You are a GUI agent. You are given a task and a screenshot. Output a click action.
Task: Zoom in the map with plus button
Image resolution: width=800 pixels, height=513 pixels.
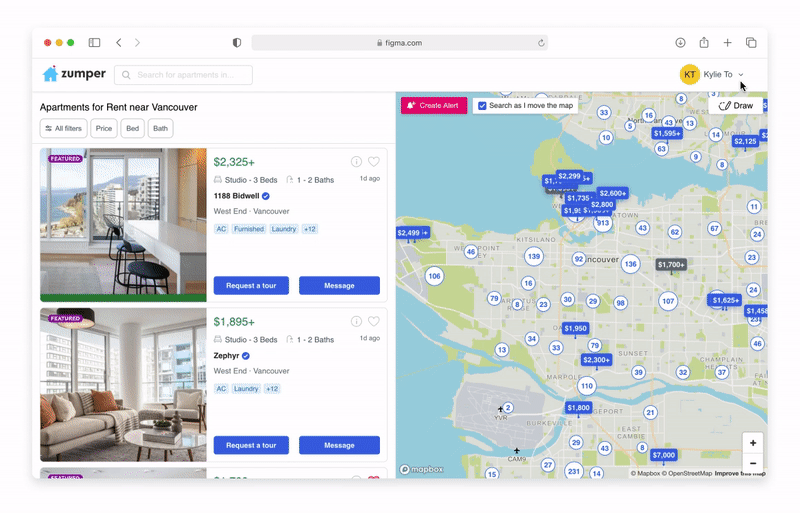click(x=753, y=443)
